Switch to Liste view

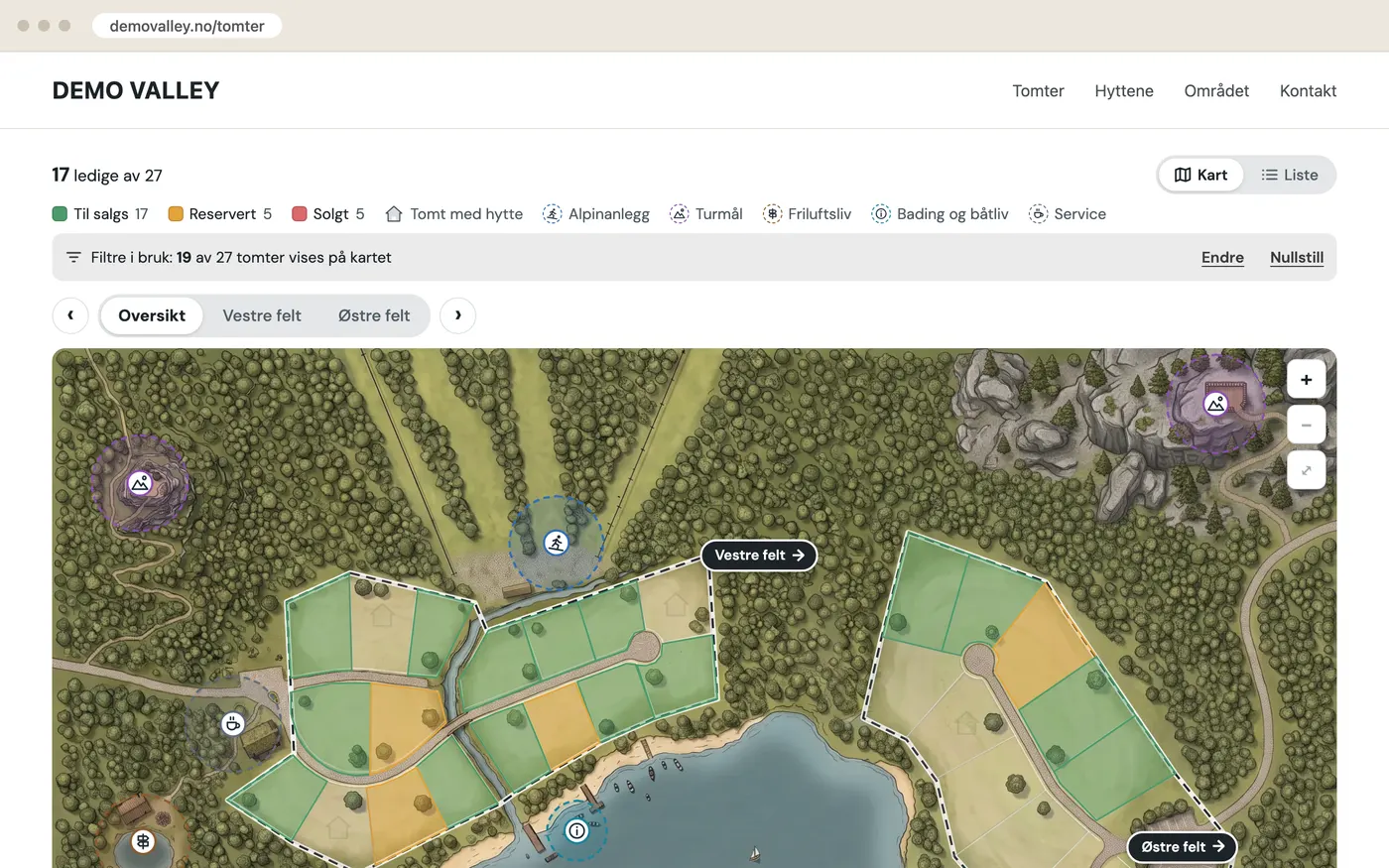coord(1290,175)
